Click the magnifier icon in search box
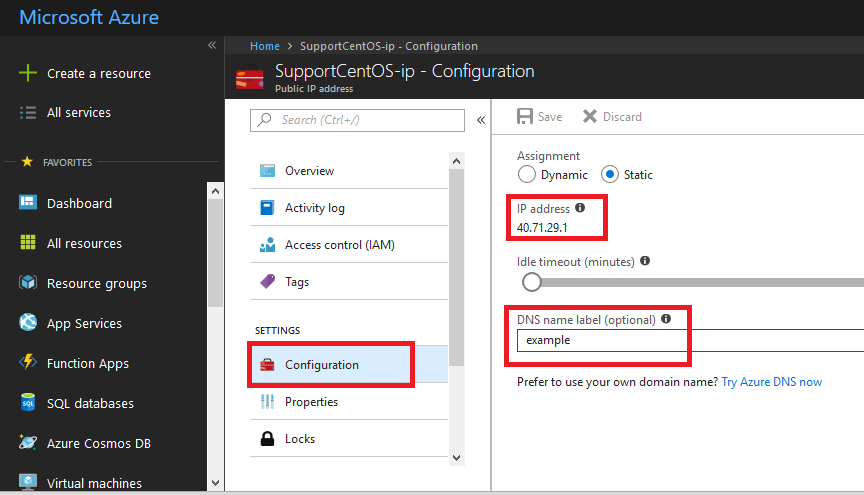 264,119
